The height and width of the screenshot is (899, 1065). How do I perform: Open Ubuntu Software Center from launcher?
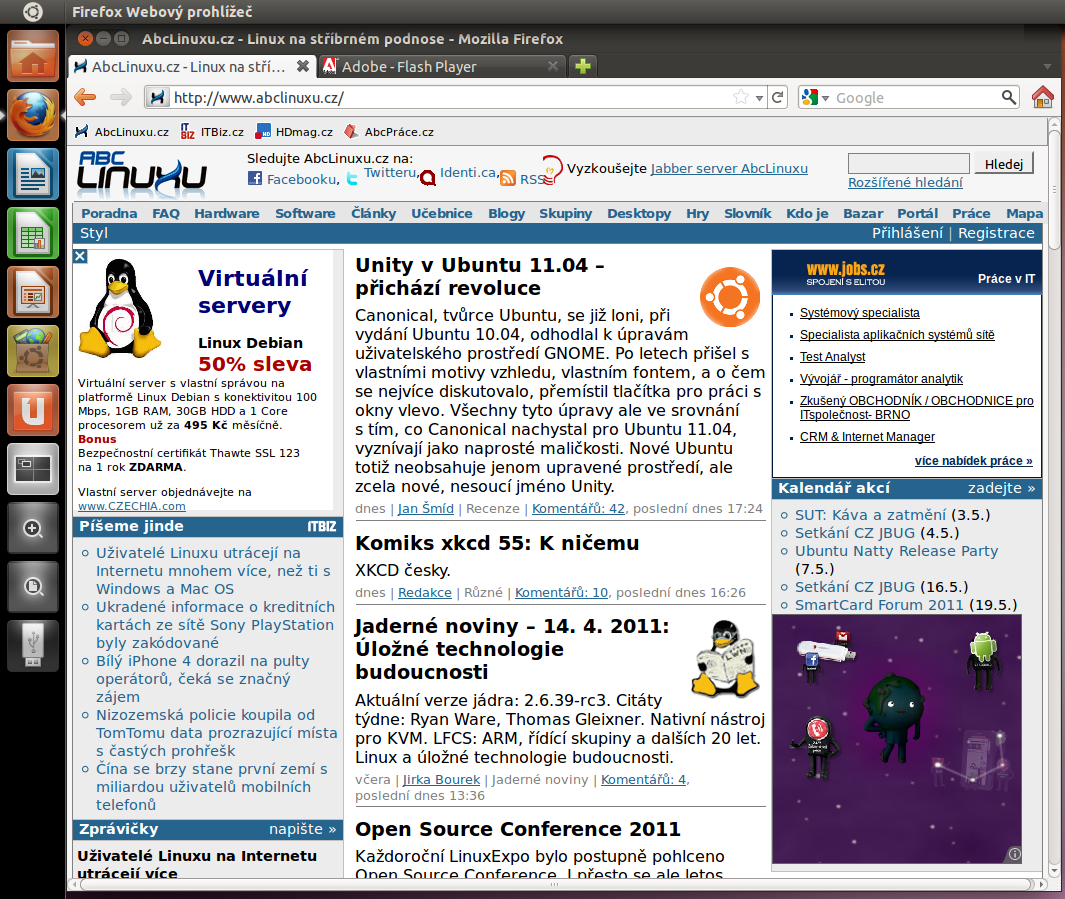(33, 351)
